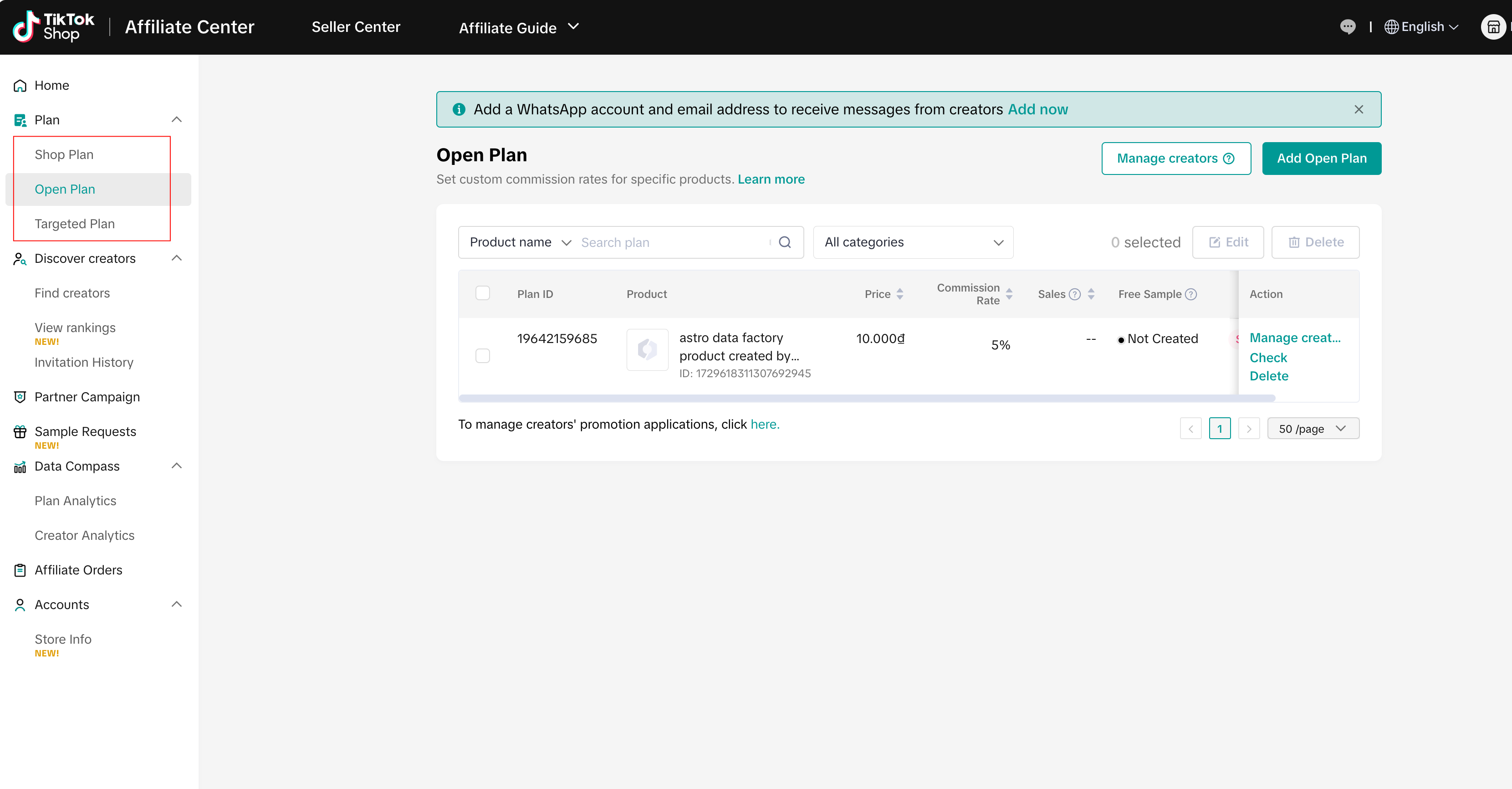Image resolution: width=1512 pixels, height=789 pixels.
Task: Dismiss the WhatsApp notification banner
Action: click(1359, 110)
